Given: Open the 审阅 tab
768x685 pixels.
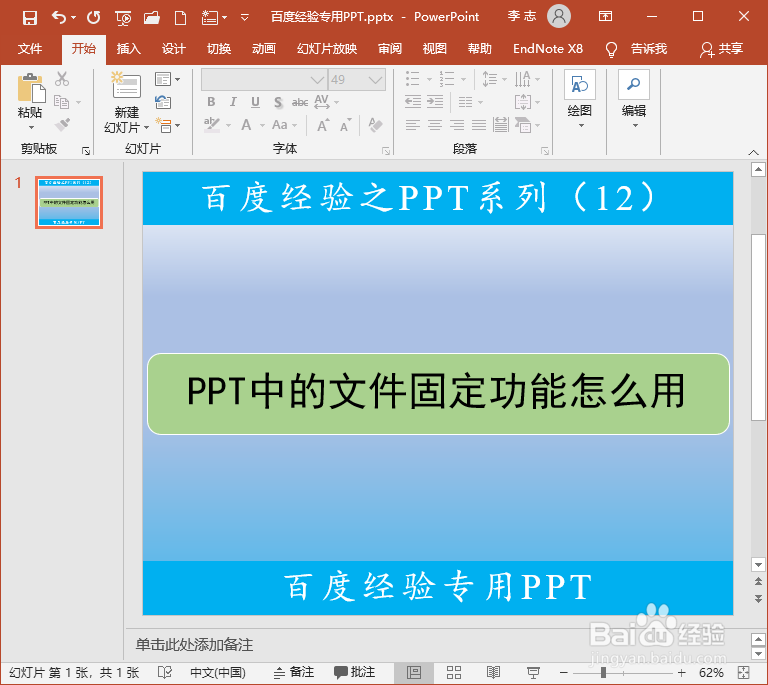Looking at the screenshot, I should [389, 49].
